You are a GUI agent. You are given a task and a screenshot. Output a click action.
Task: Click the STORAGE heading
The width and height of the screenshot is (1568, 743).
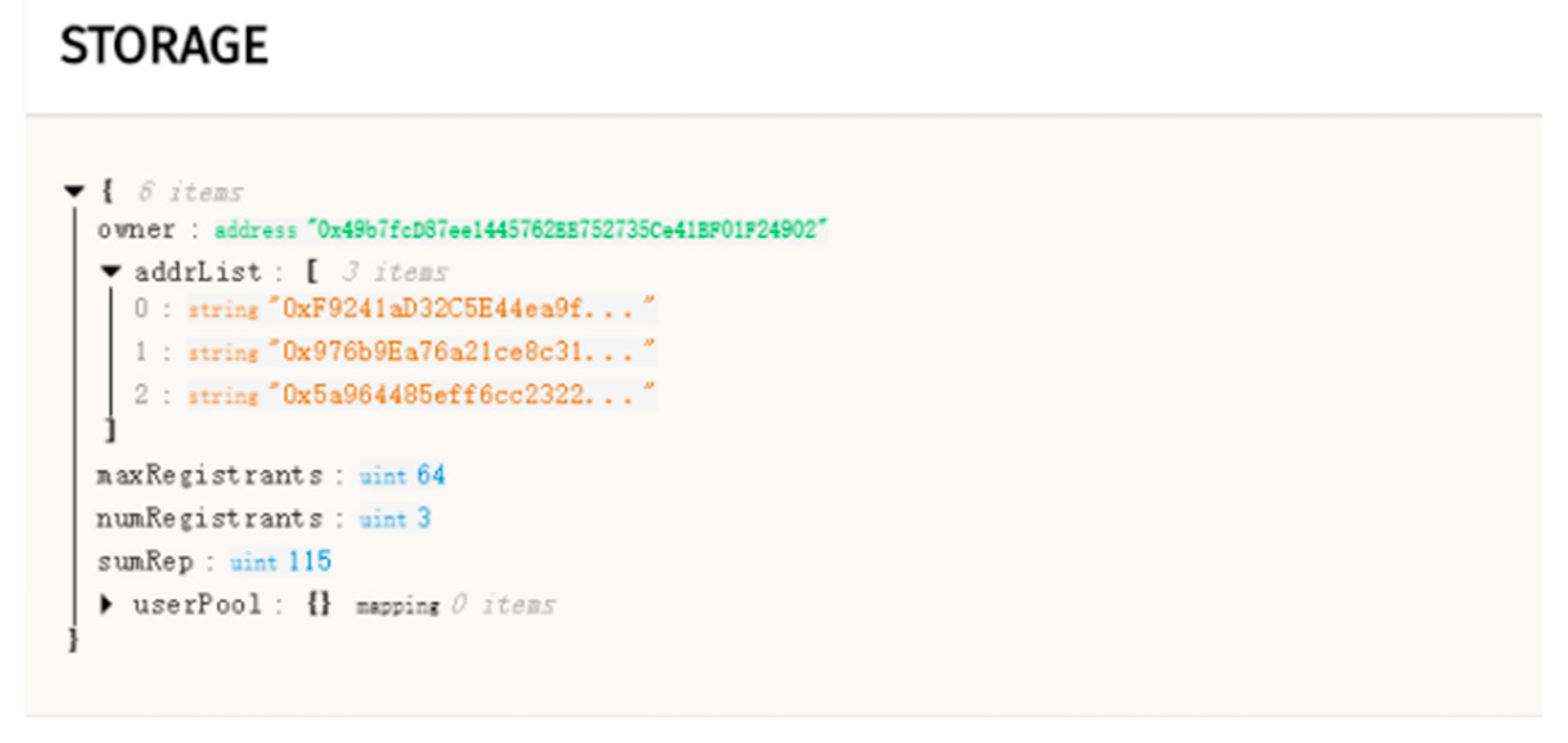[x=164, y=45]
